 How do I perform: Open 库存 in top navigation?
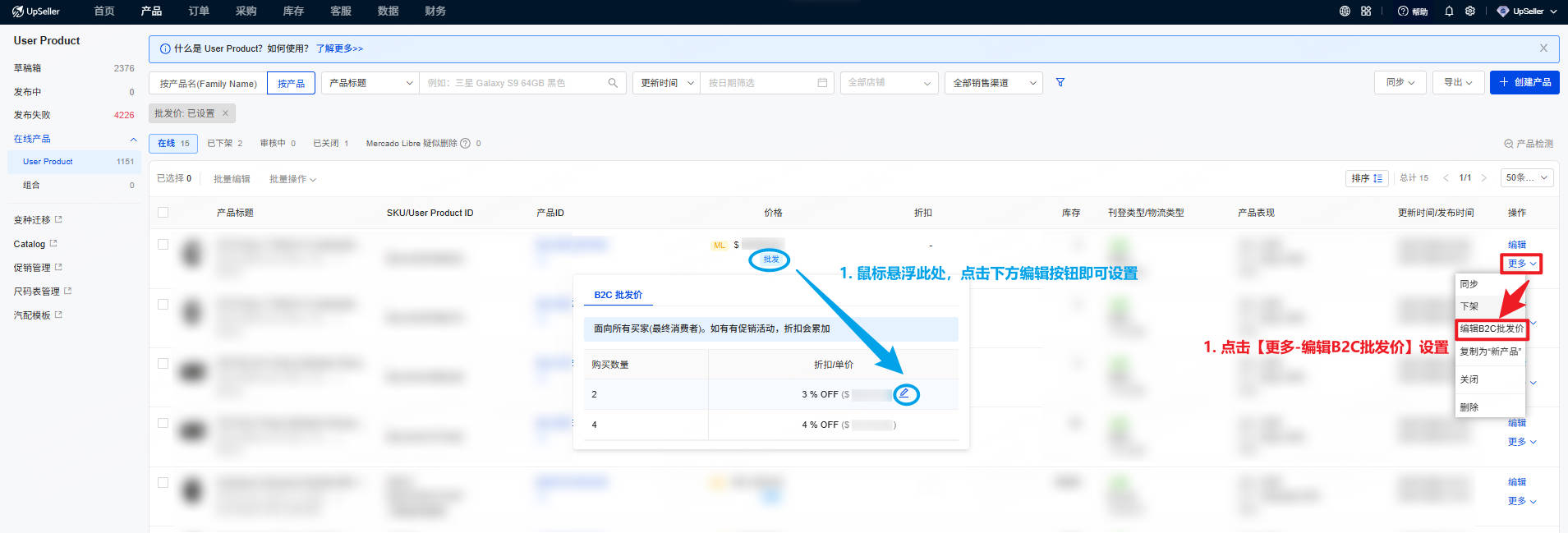tap(293, 11)
